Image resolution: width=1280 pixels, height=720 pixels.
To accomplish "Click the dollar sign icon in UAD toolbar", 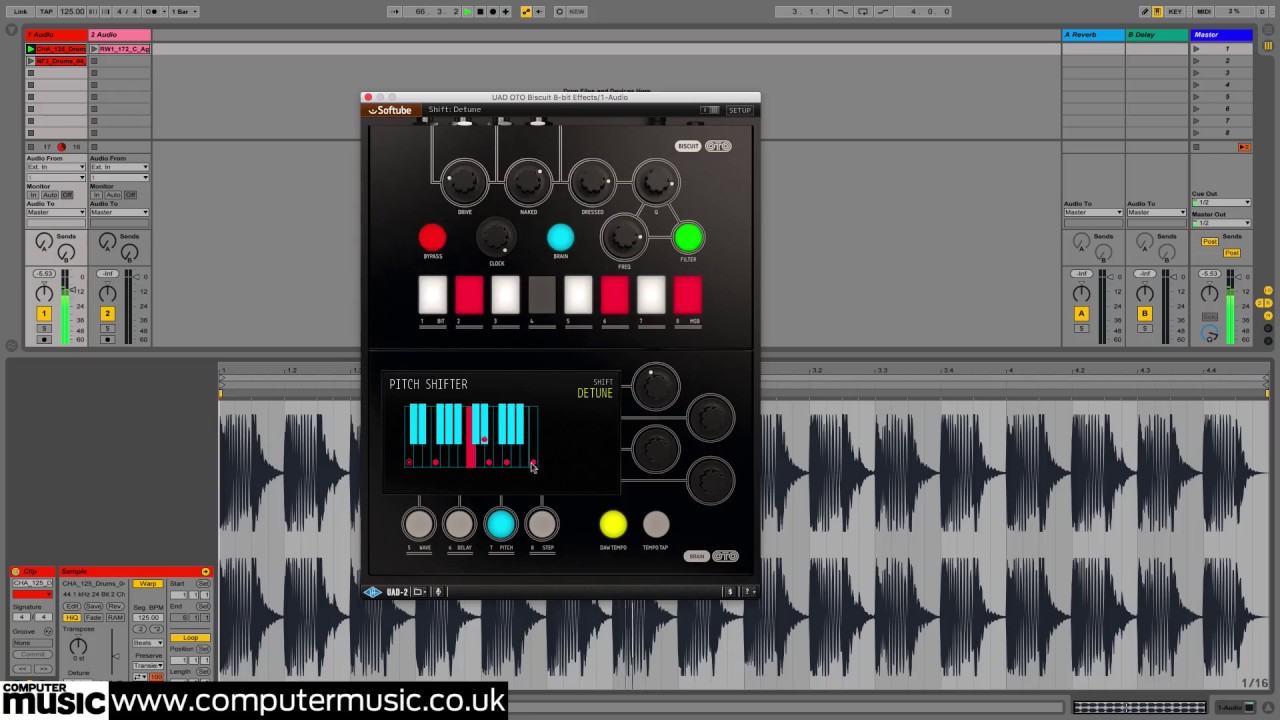I will tap(731, 592).
